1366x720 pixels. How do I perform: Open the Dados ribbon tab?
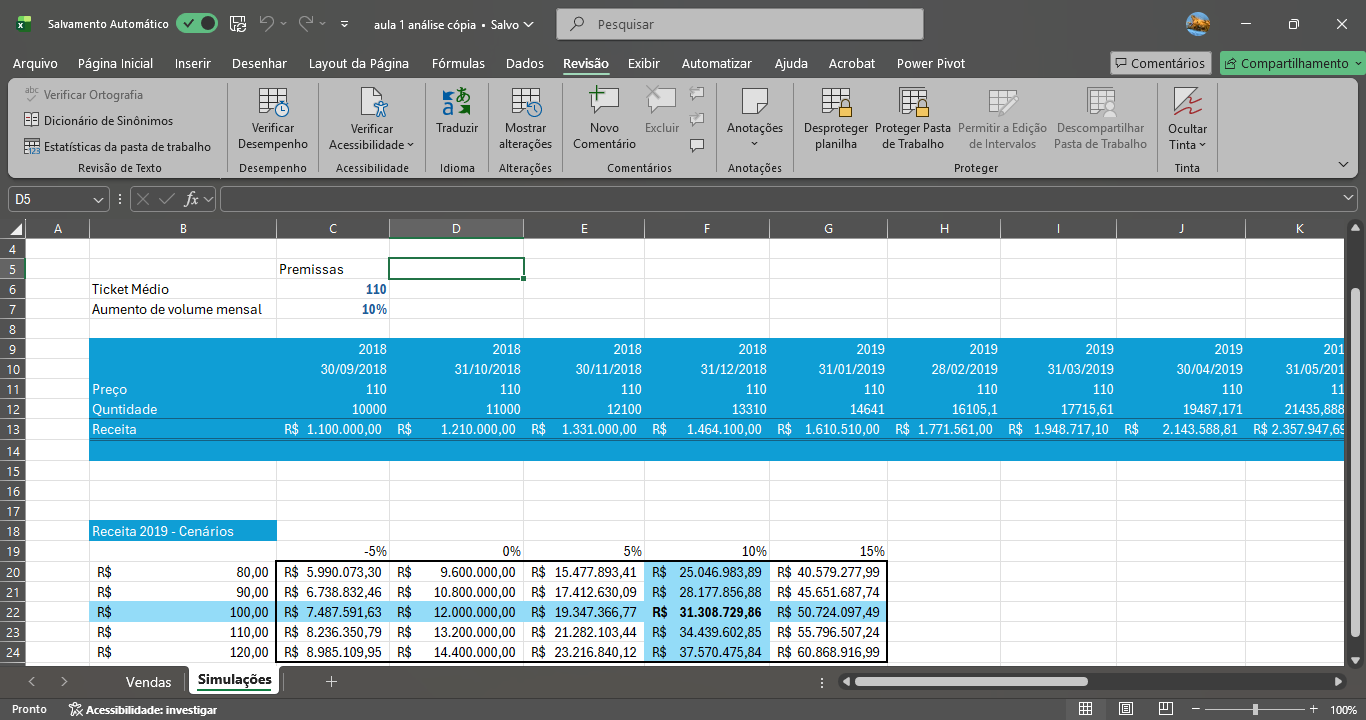tap(525, 63)
